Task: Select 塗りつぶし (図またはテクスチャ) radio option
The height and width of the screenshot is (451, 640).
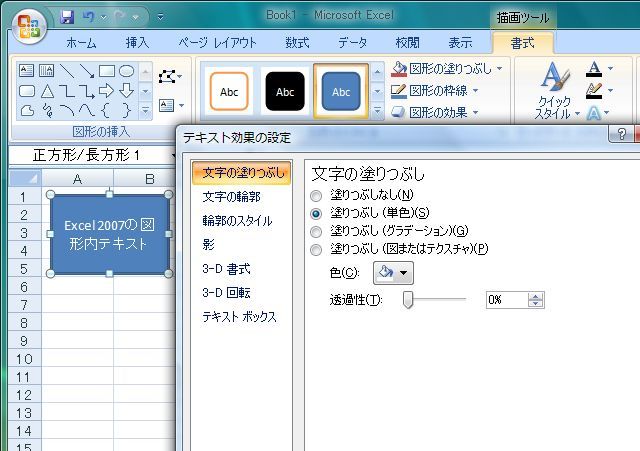Action: [316, 249]
